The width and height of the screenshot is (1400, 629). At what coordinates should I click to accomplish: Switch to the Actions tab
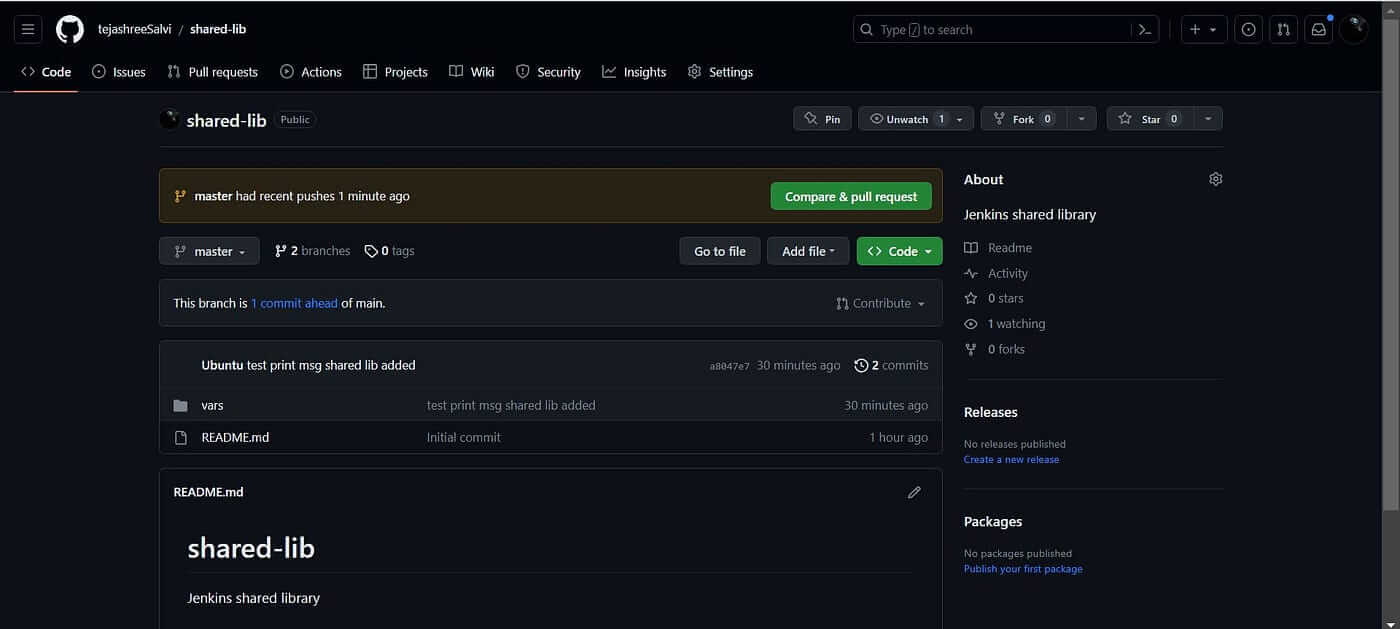[x=310, y=72]
